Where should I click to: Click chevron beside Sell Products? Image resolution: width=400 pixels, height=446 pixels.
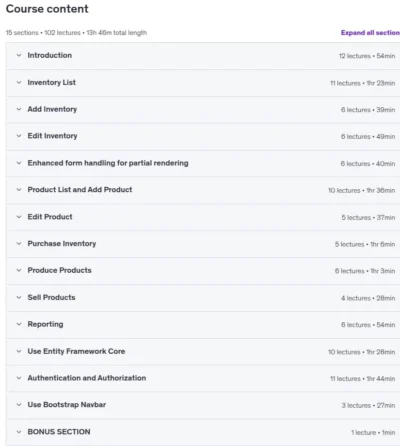(x=19, y=297)
